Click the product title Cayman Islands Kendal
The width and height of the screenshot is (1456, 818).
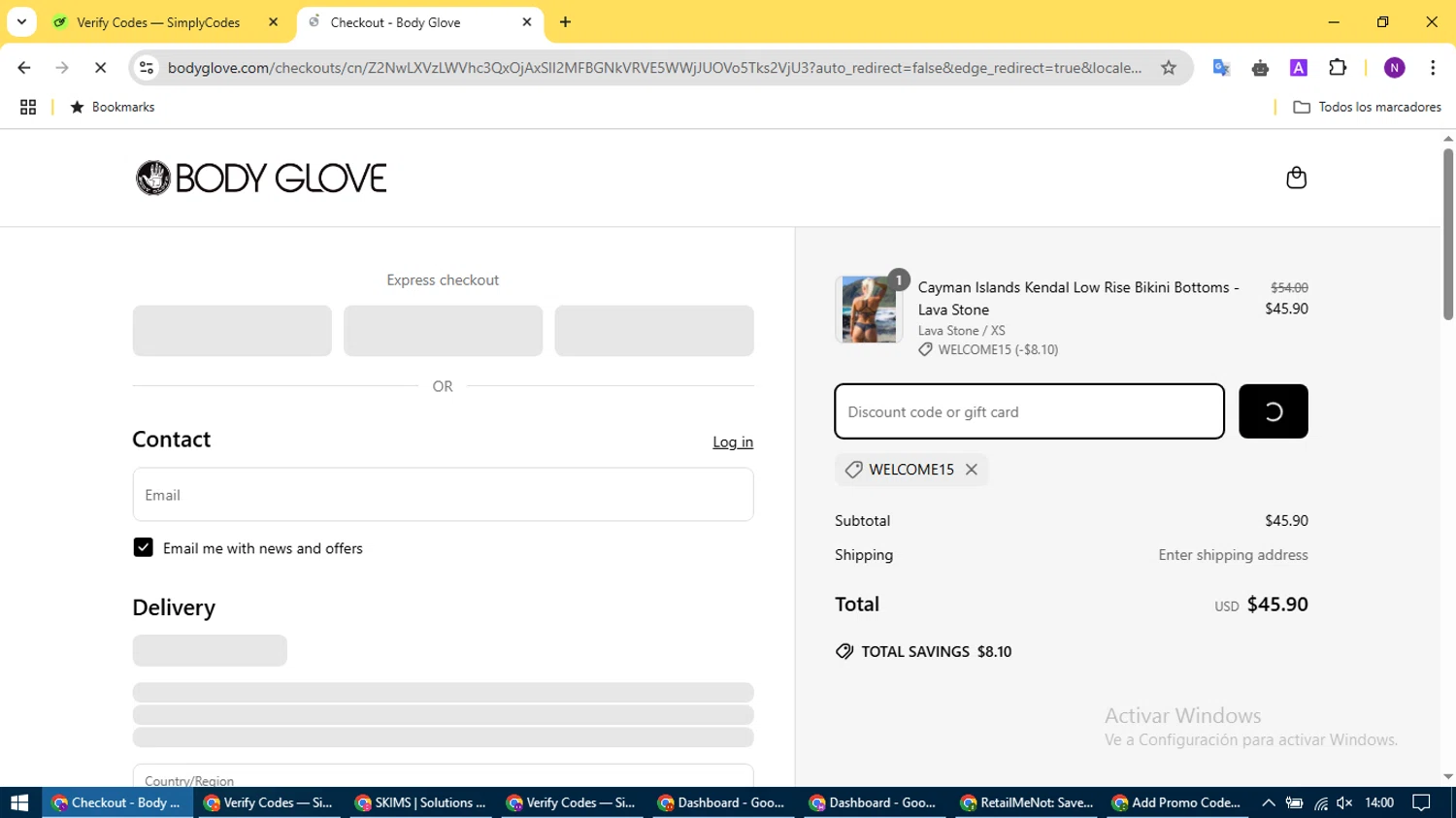coord(1078,298)
